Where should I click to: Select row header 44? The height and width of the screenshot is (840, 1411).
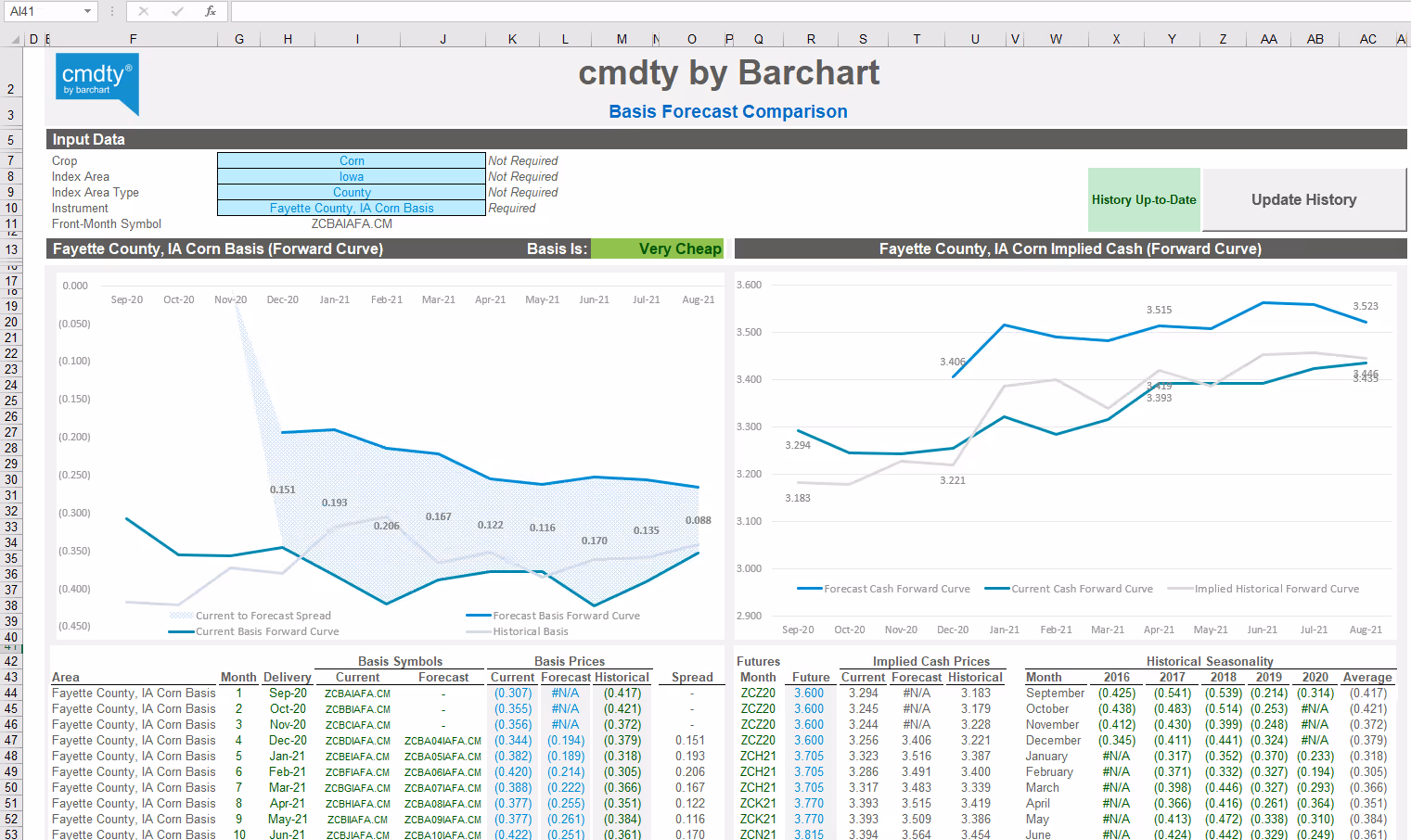coord(11,693)
